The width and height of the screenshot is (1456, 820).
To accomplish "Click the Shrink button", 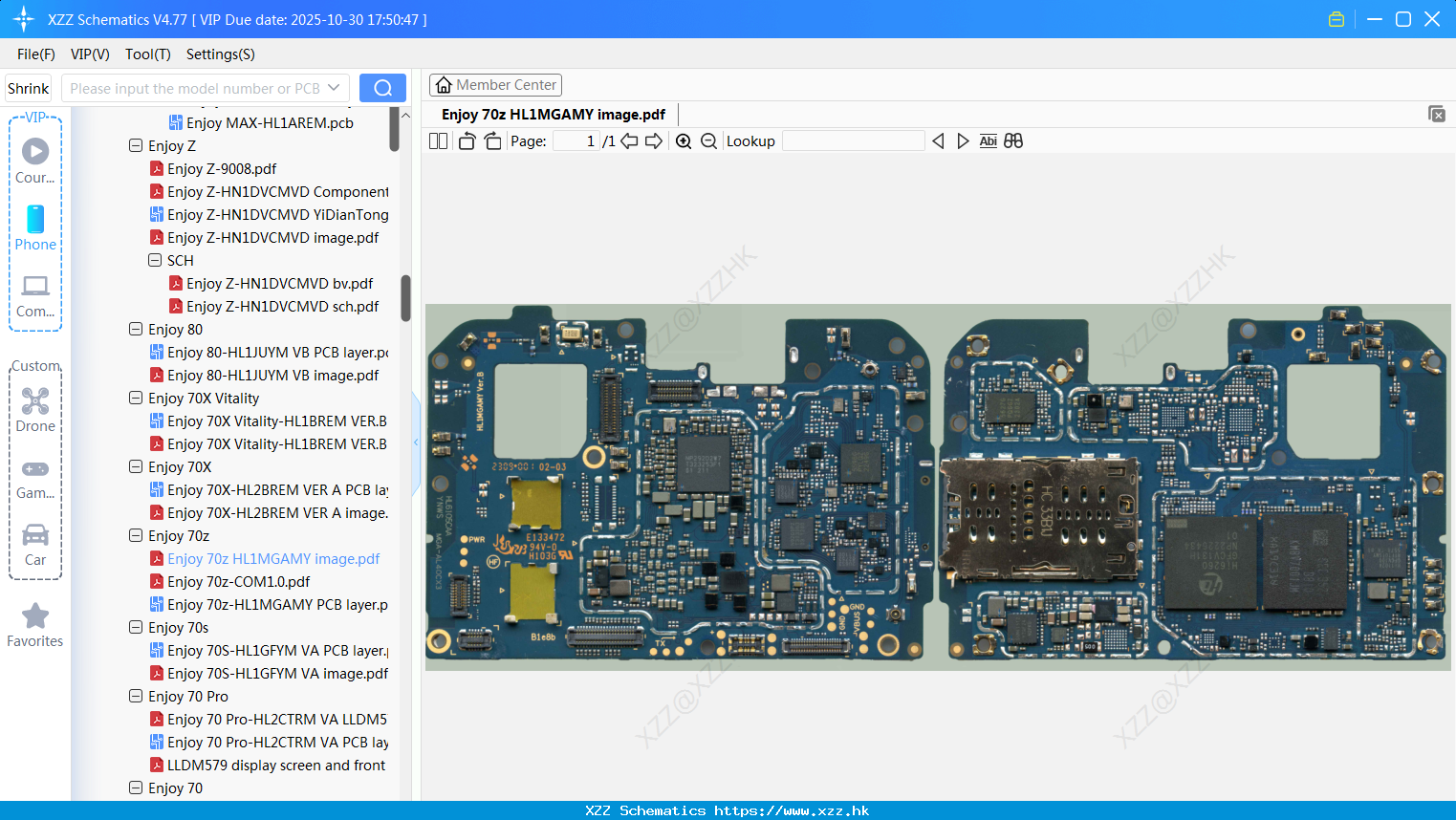I will tap(29, 88).
